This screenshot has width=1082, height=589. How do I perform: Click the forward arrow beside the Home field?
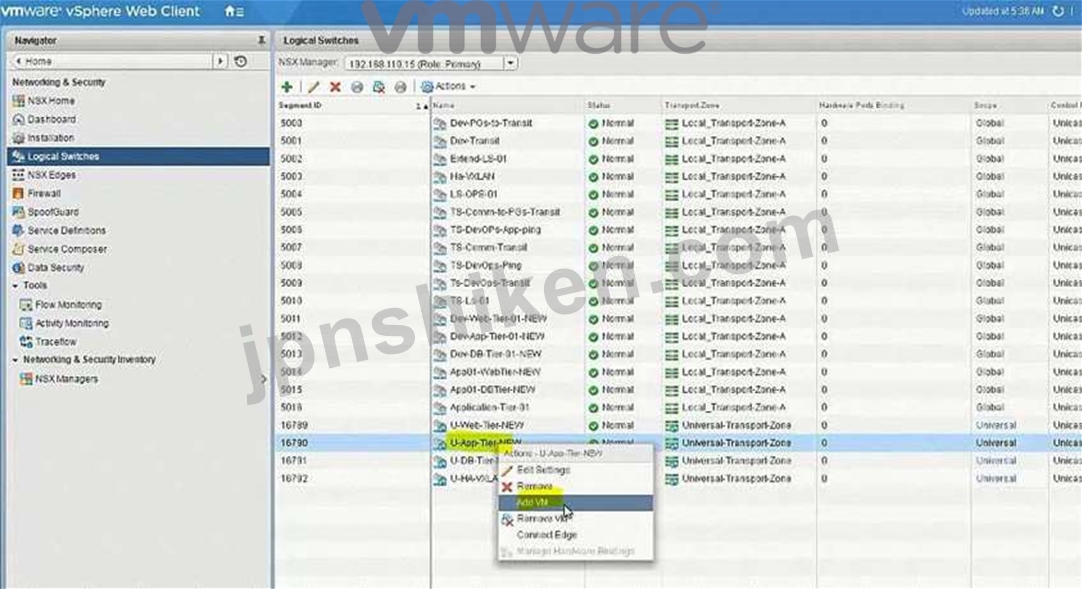click(220, 61)
